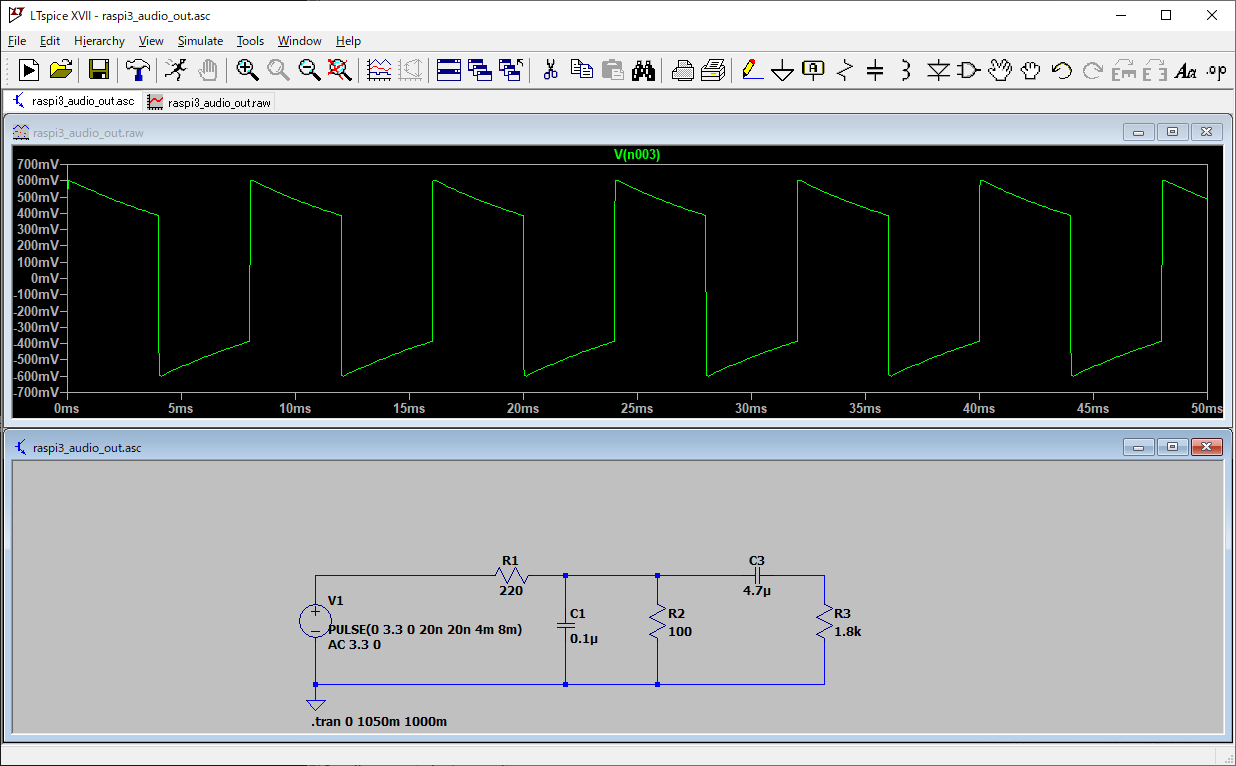The width and height of the screenshot is (1236, 766).
Task: Select the R3 1.8k resistor
Action: pyautogui.click(x=824, y=623)
